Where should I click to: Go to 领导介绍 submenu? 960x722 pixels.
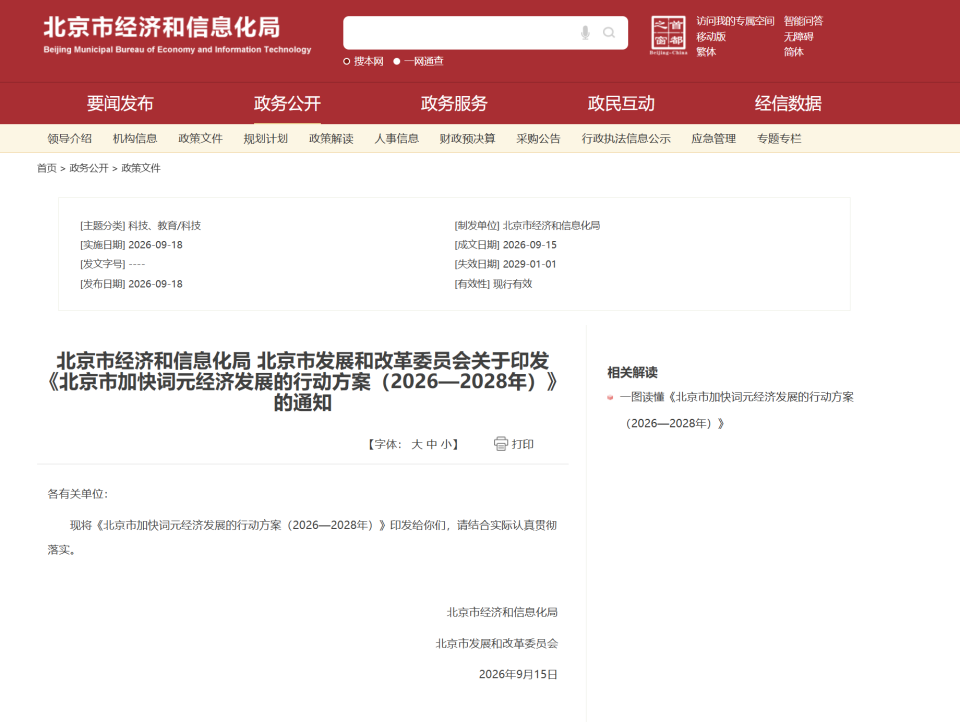[x=70, y=138]
